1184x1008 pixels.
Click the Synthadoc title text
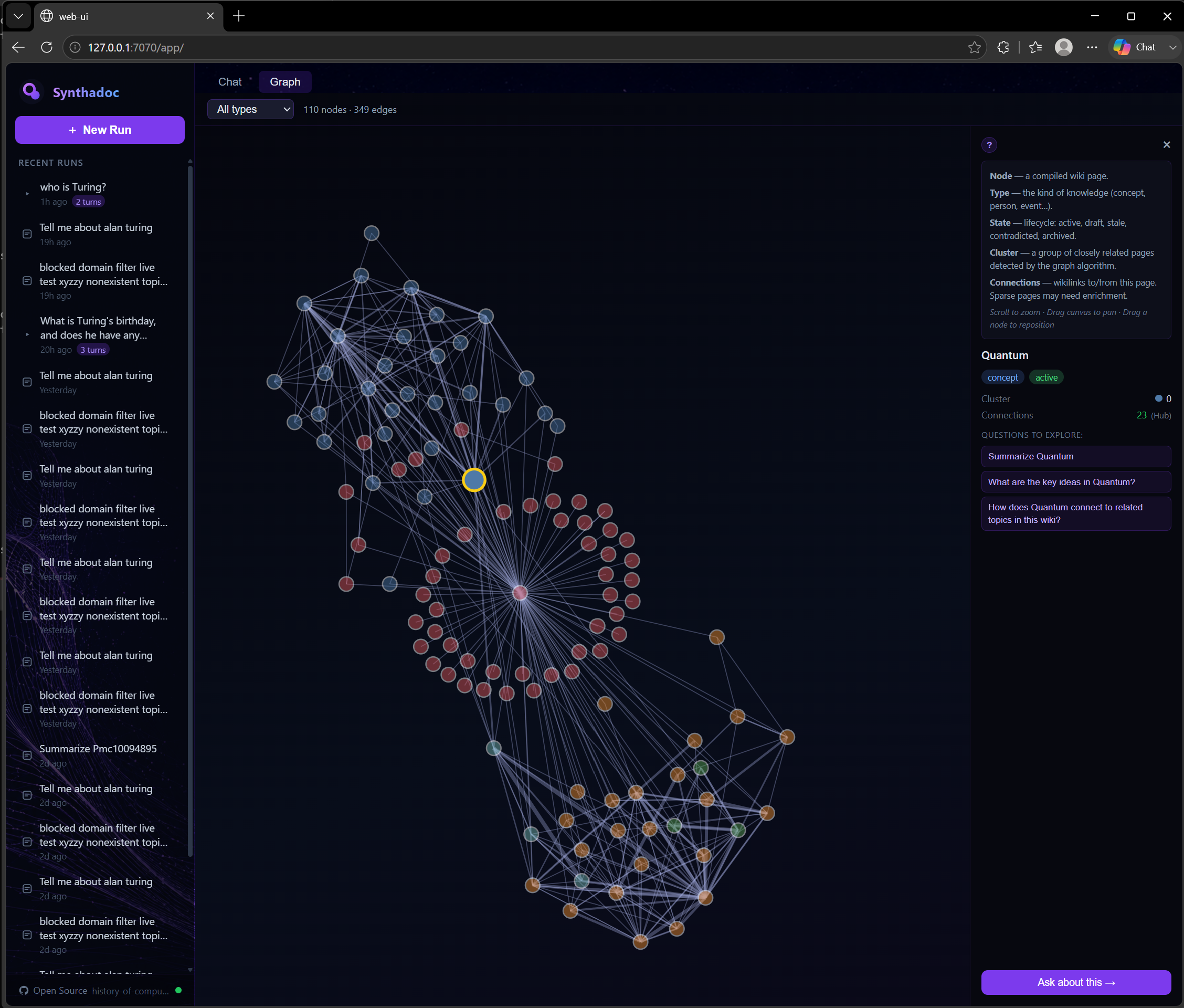(86, 92)
